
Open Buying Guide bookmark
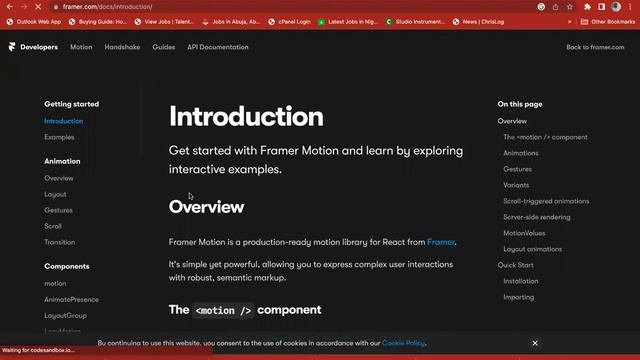(98, 22)
